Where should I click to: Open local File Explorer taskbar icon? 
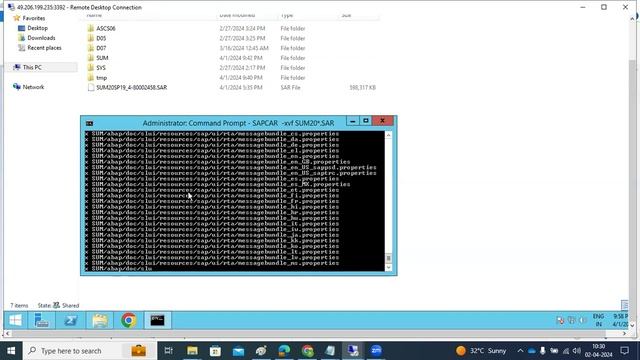(x=192, y=351)
